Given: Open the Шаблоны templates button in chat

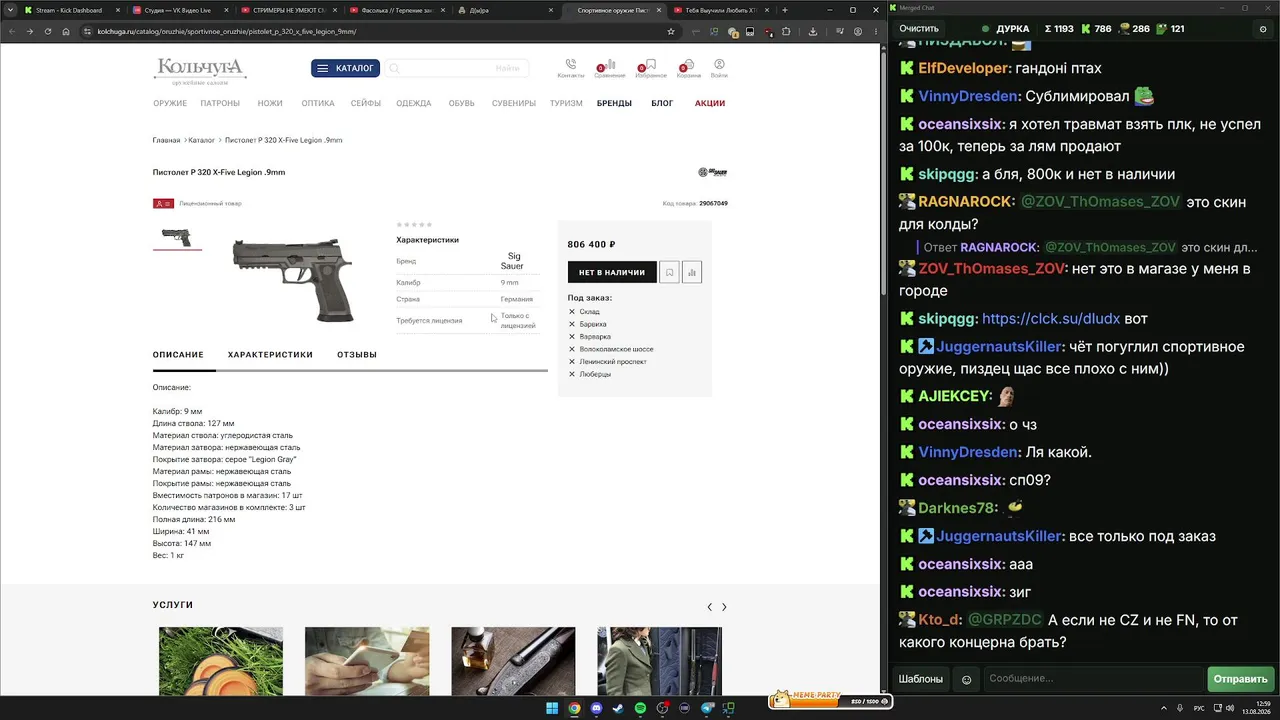Looking at the screenshot, I should 921,679.
